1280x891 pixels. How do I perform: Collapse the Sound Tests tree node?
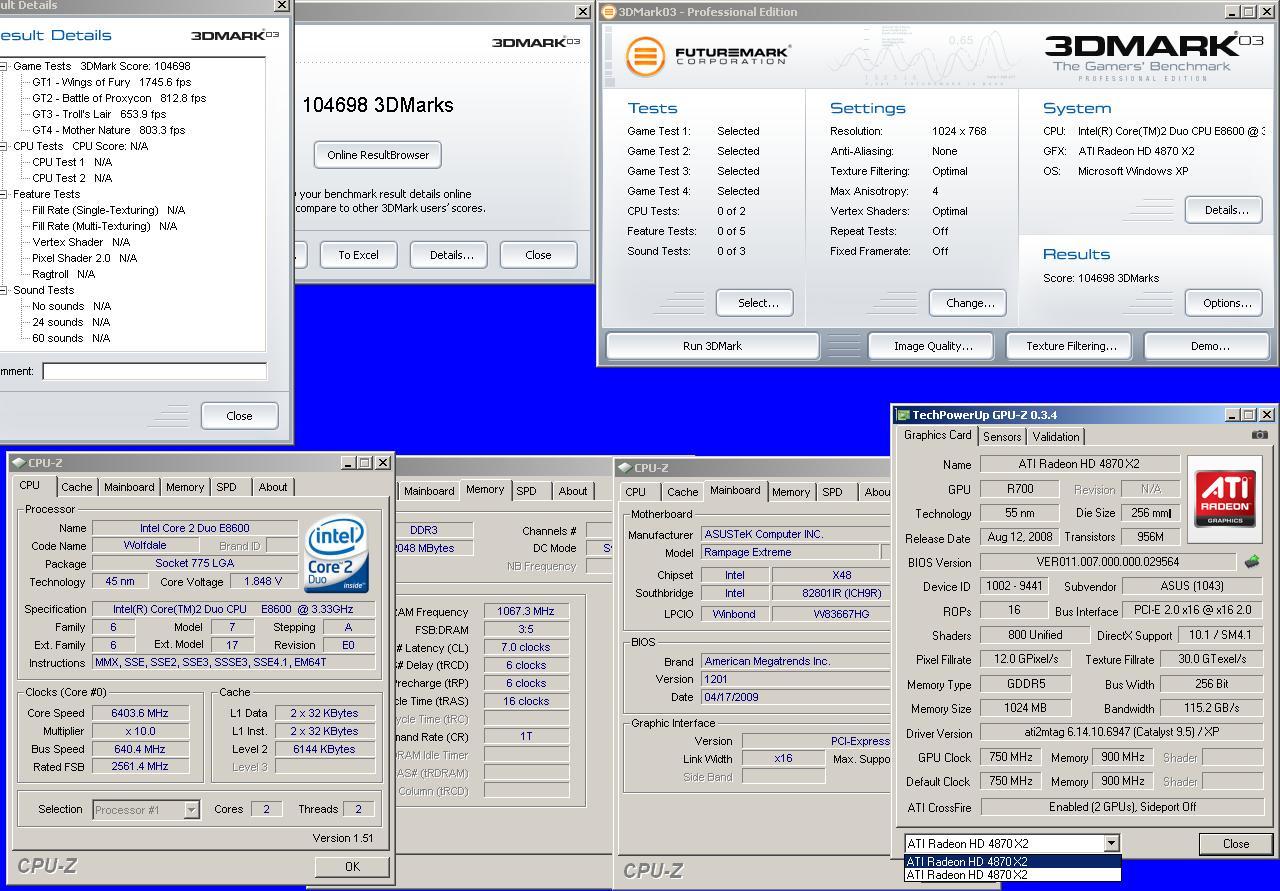4,290
